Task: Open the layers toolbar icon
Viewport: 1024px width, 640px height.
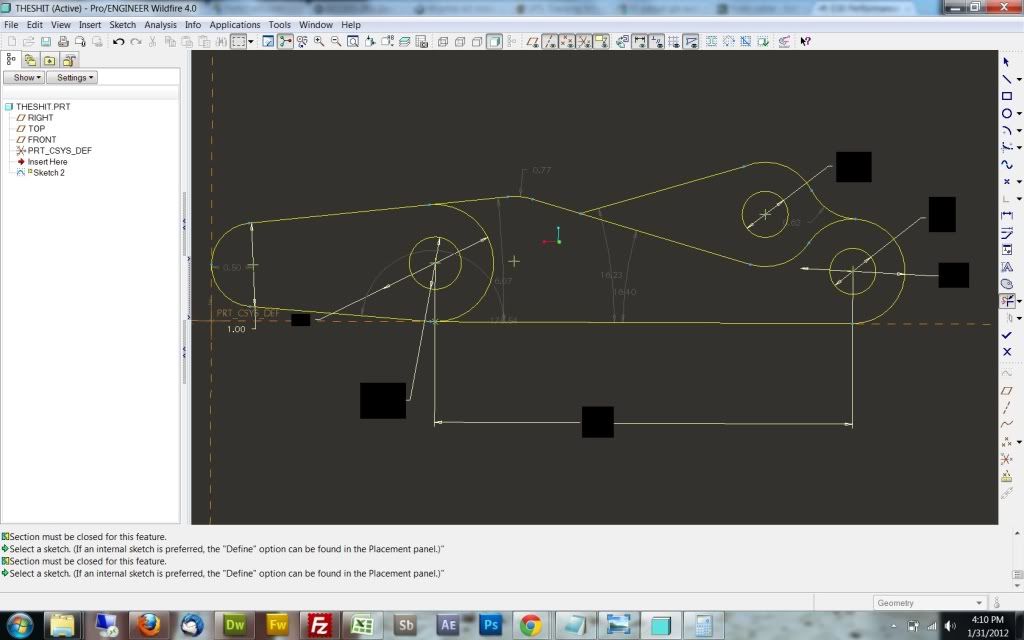Action: 404,41
